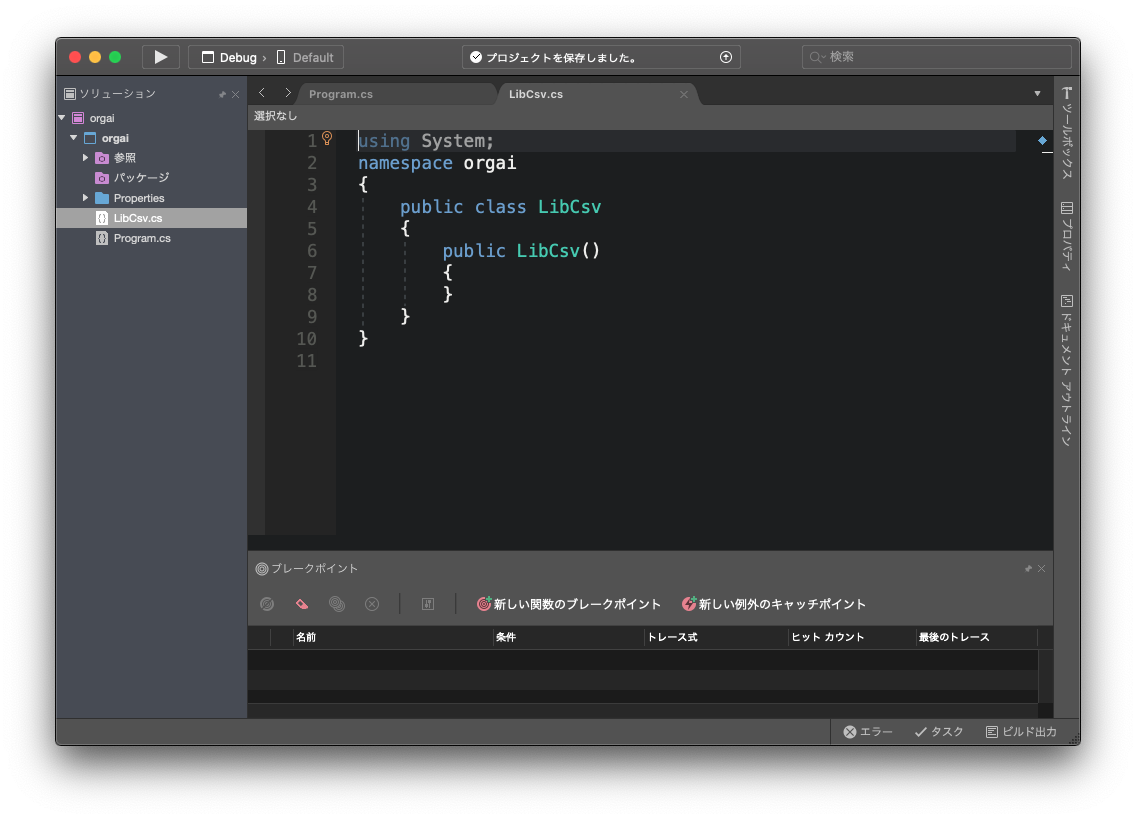Image resolution: width=1136 pixels, height=819 pixels.
Task: Click the ソリューション panel title
Action: pyautogui.click(x=117, y=93)
